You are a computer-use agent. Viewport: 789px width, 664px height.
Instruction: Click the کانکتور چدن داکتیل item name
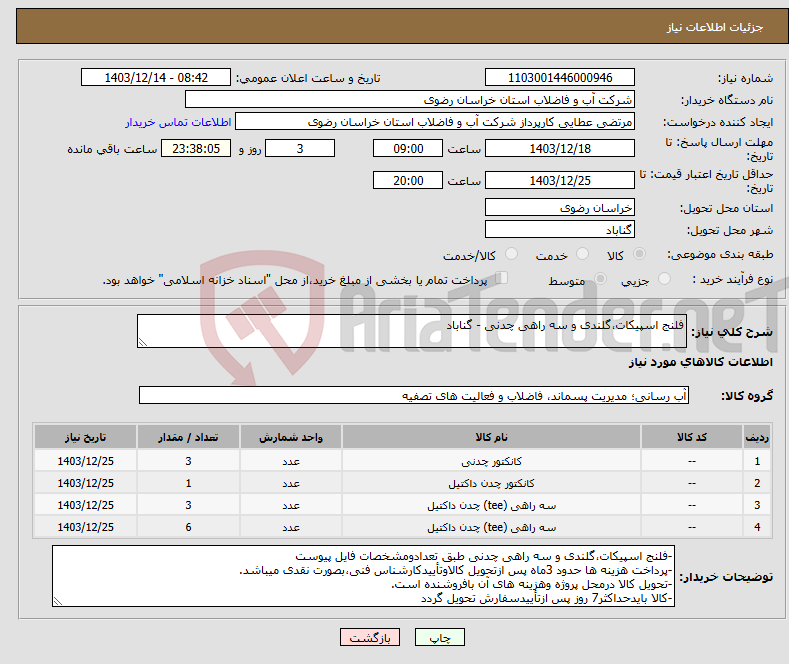(491, 483)
